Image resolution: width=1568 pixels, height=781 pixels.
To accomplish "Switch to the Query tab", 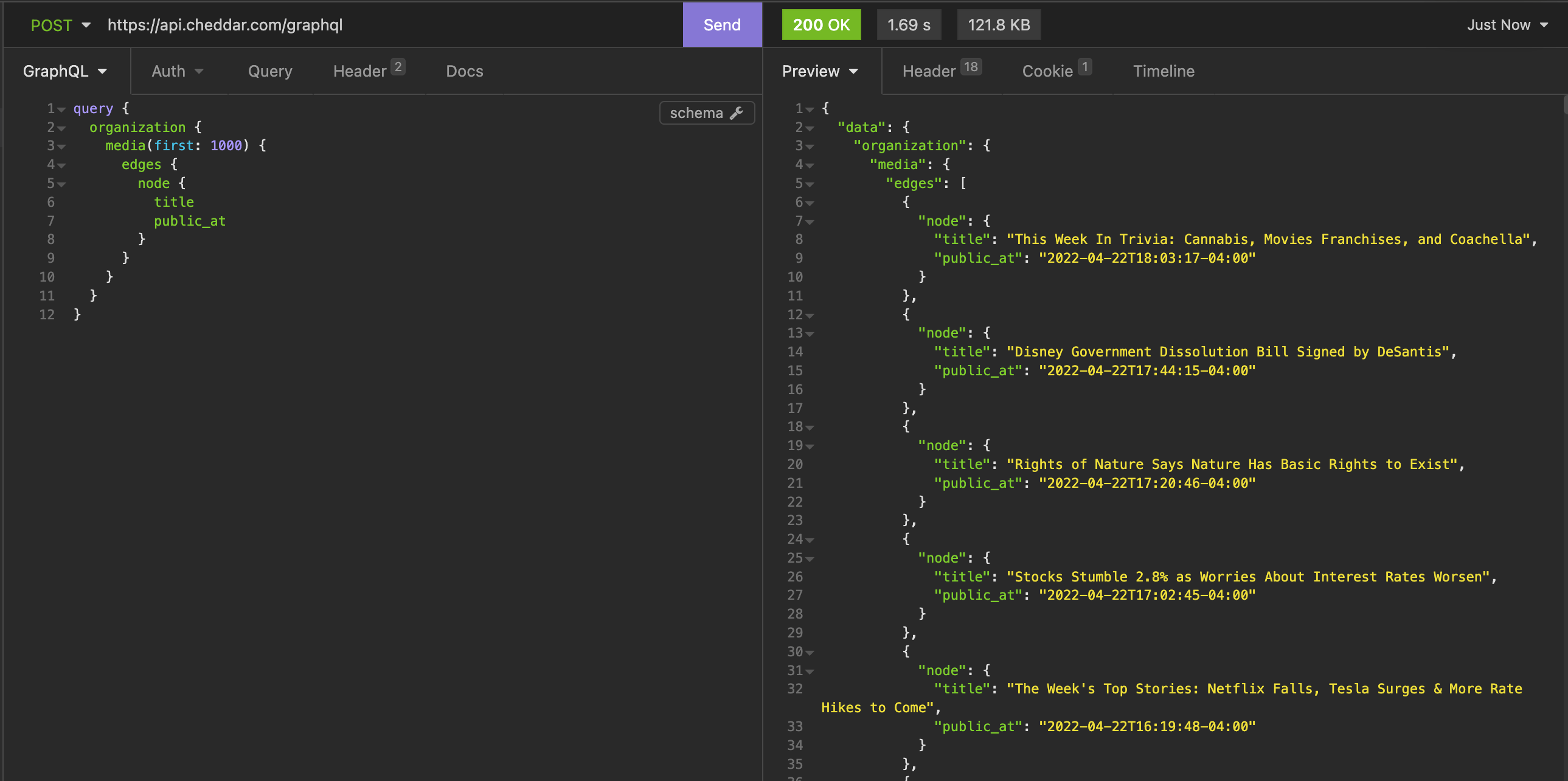I will (x=269, y=71).
